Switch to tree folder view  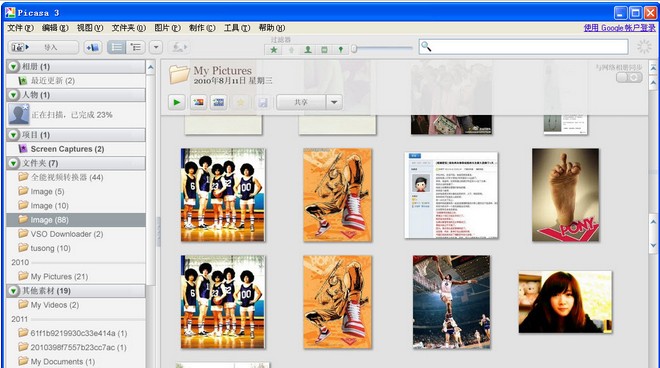pos(136,47)
